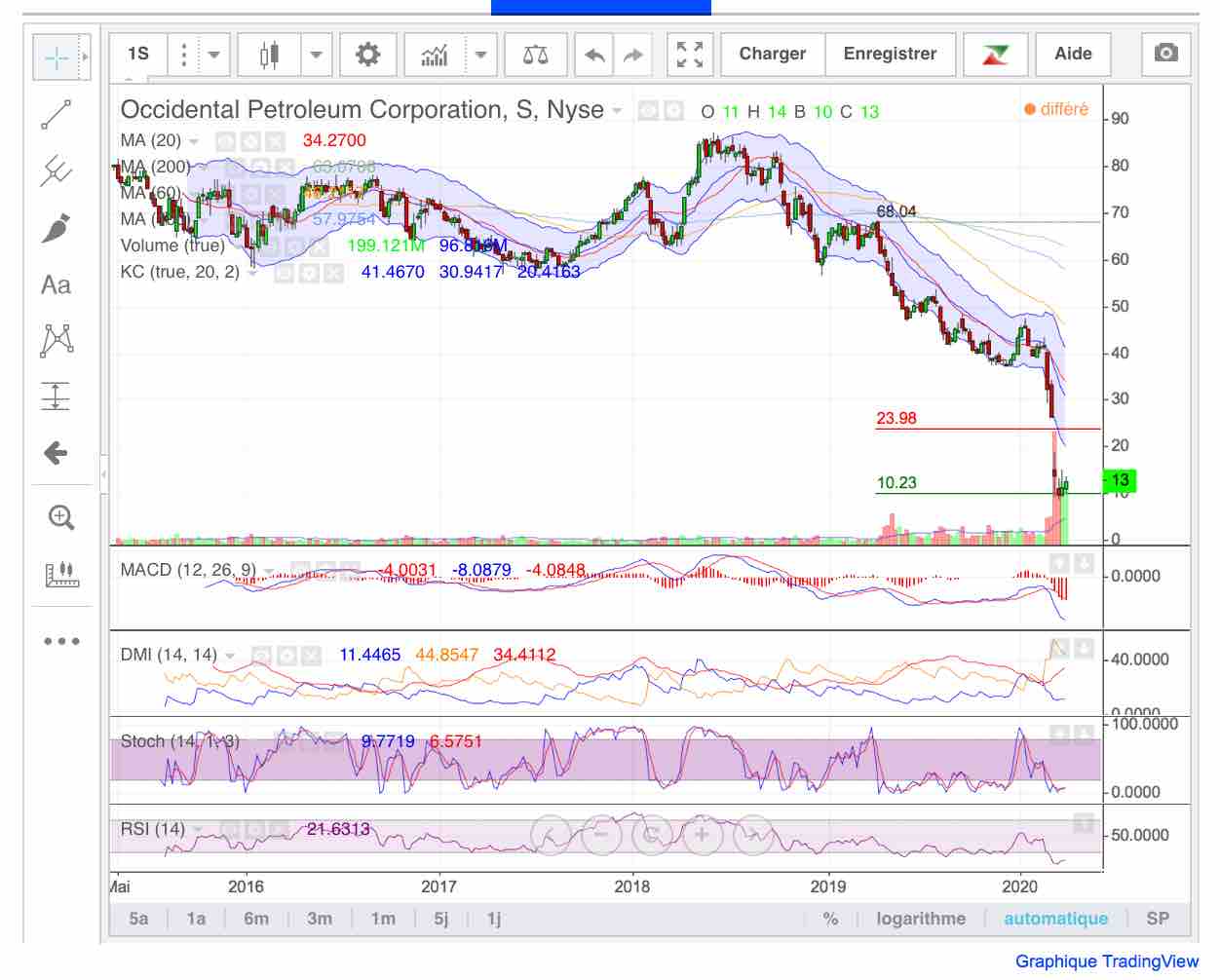Image resolution: width=1220 pixels, height=980 pixels.
Task: Open the Aide help button
Action: click(1073, 55)
